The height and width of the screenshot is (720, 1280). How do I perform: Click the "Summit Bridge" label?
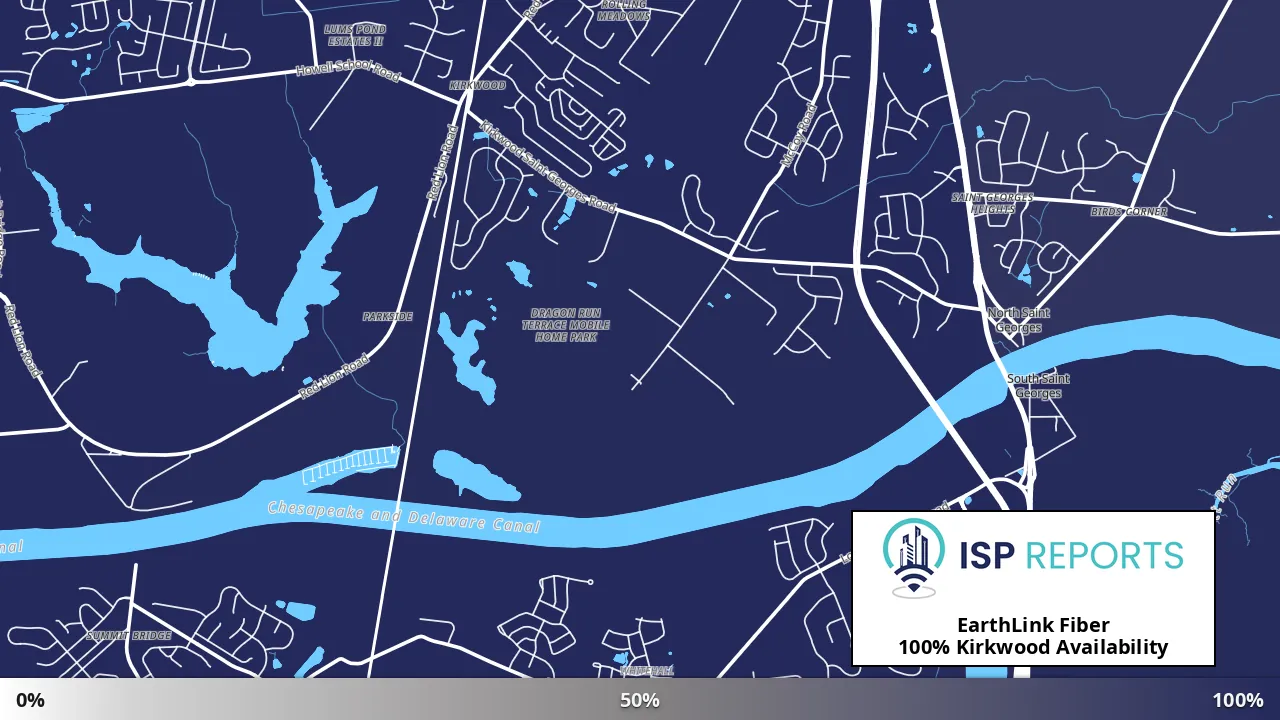click(129, 636)
